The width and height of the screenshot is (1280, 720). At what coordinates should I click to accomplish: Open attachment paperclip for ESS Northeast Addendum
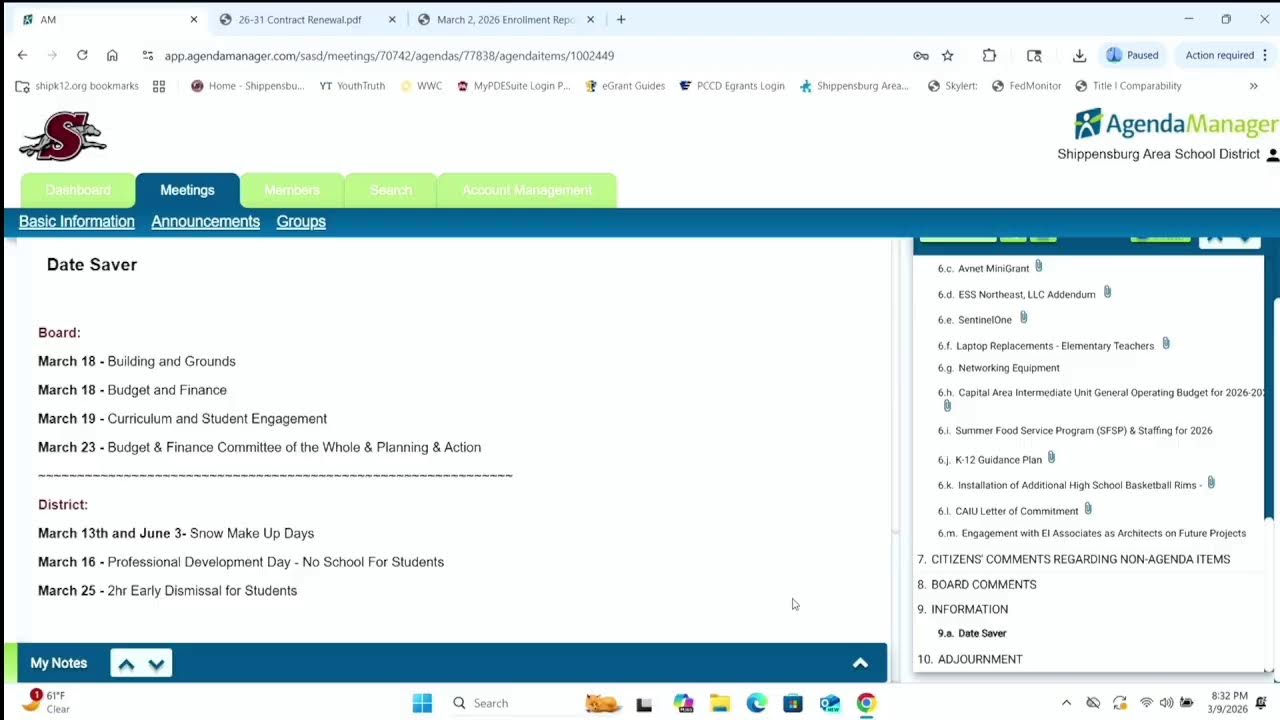pyautogui.click(x=1107, y=293)
